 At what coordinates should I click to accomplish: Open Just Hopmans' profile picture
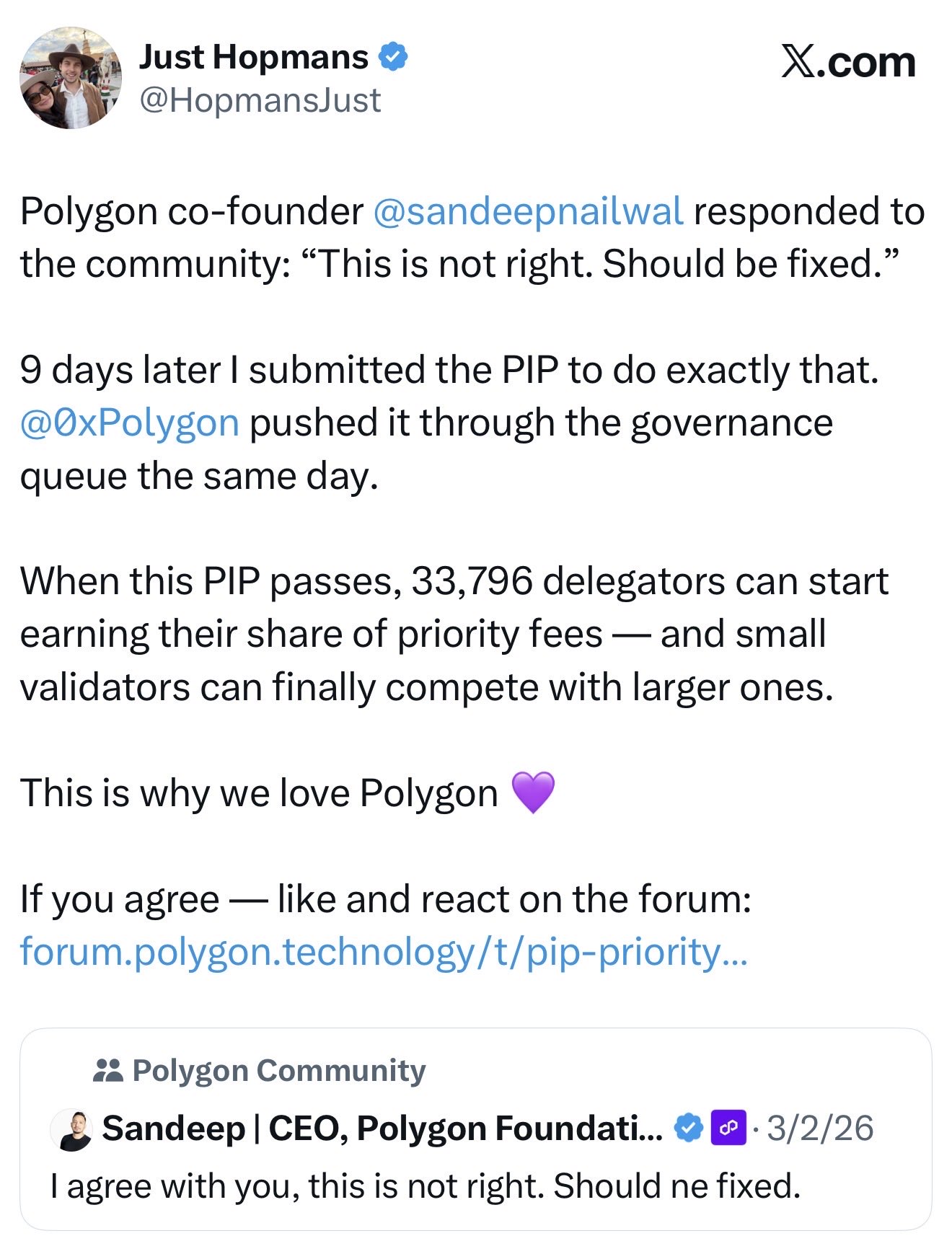coord(71,78)
